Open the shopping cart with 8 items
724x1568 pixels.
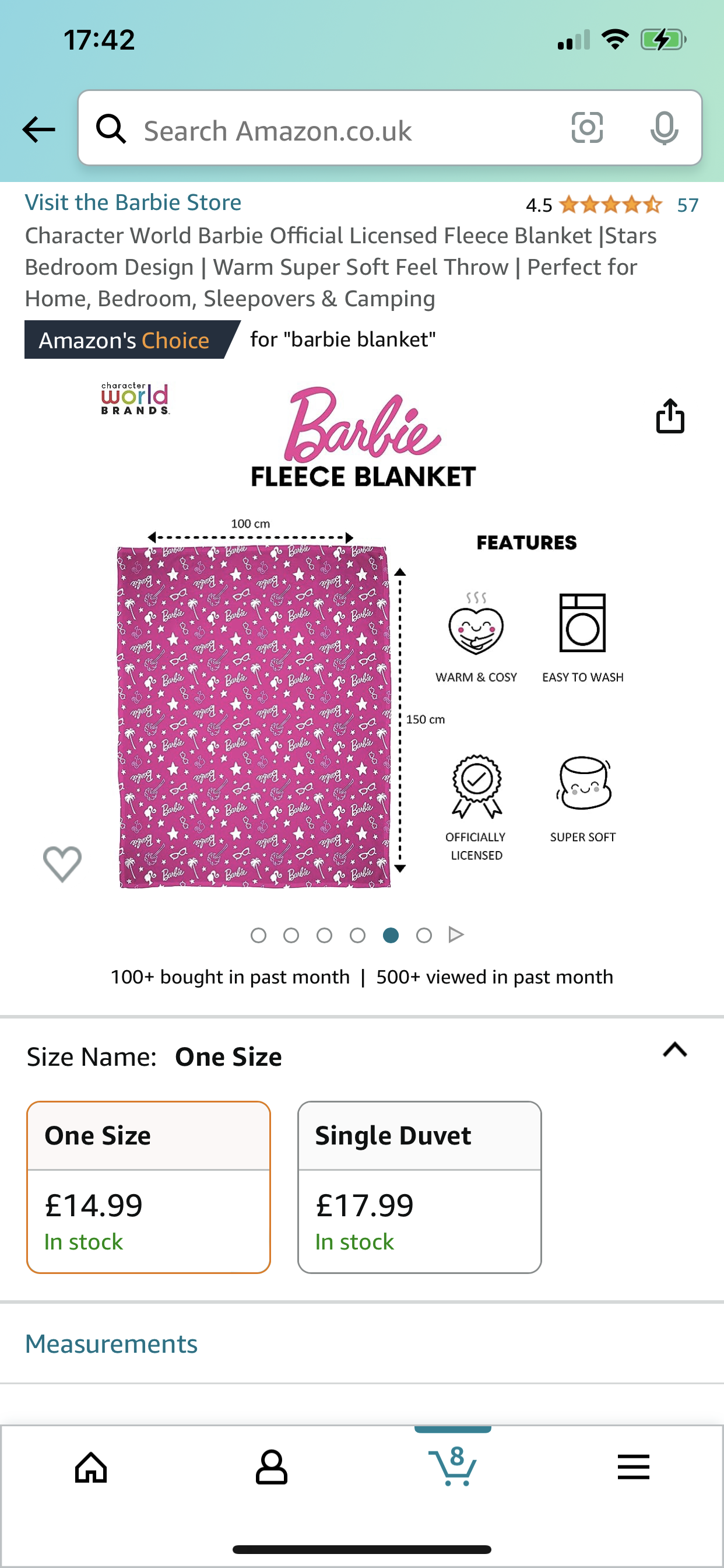coord(453,1468)
